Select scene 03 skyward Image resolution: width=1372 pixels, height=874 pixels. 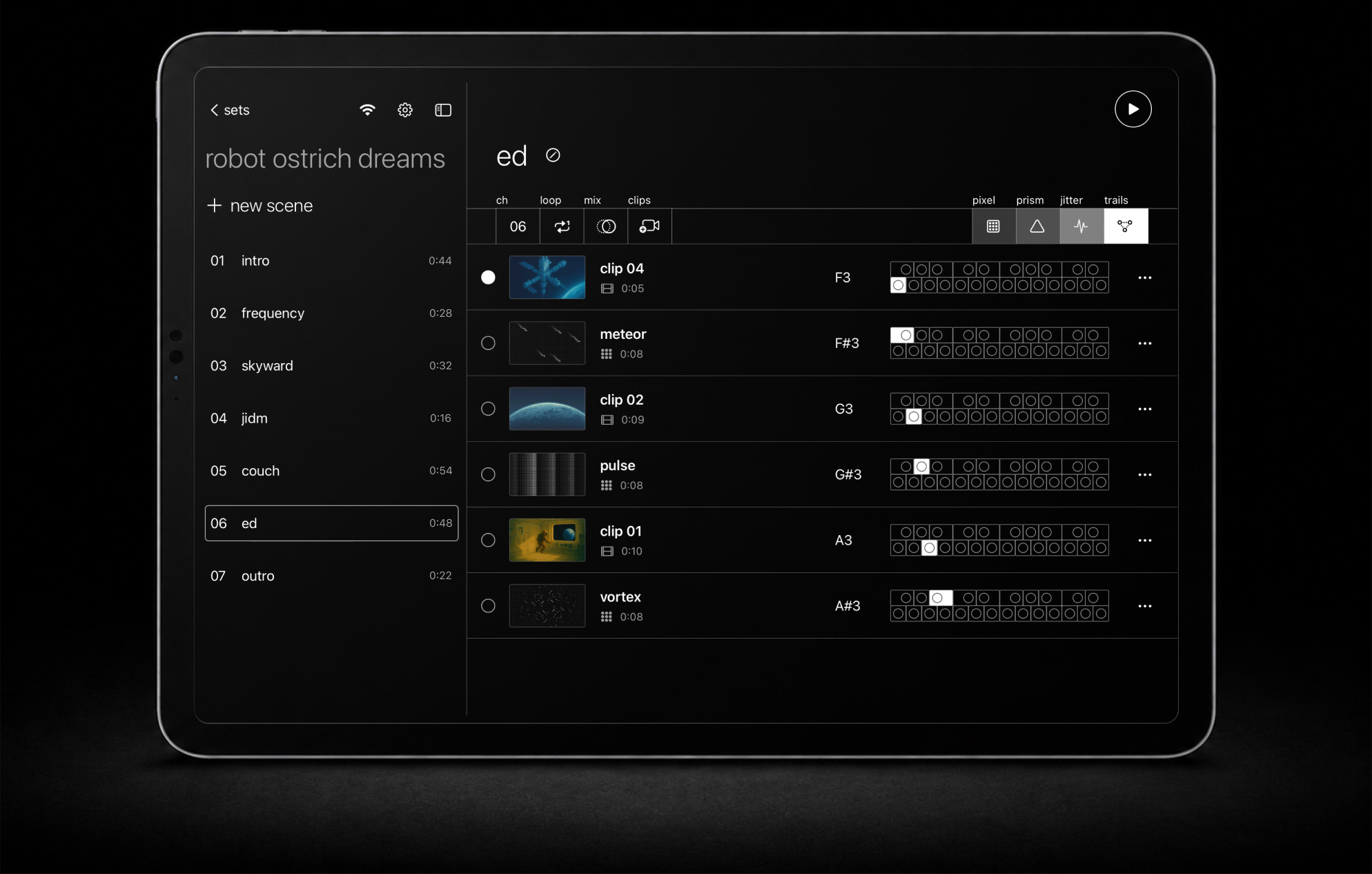331,365
